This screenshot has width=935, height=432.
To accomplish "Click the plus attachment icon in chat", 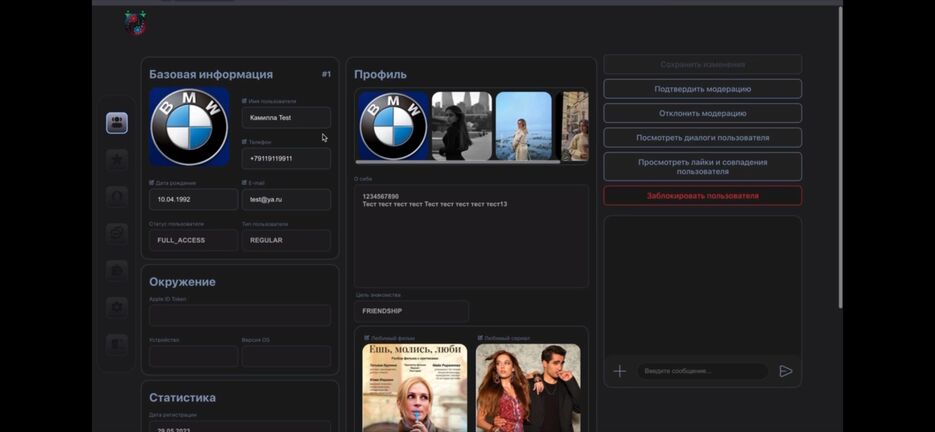I will (620, 371).
